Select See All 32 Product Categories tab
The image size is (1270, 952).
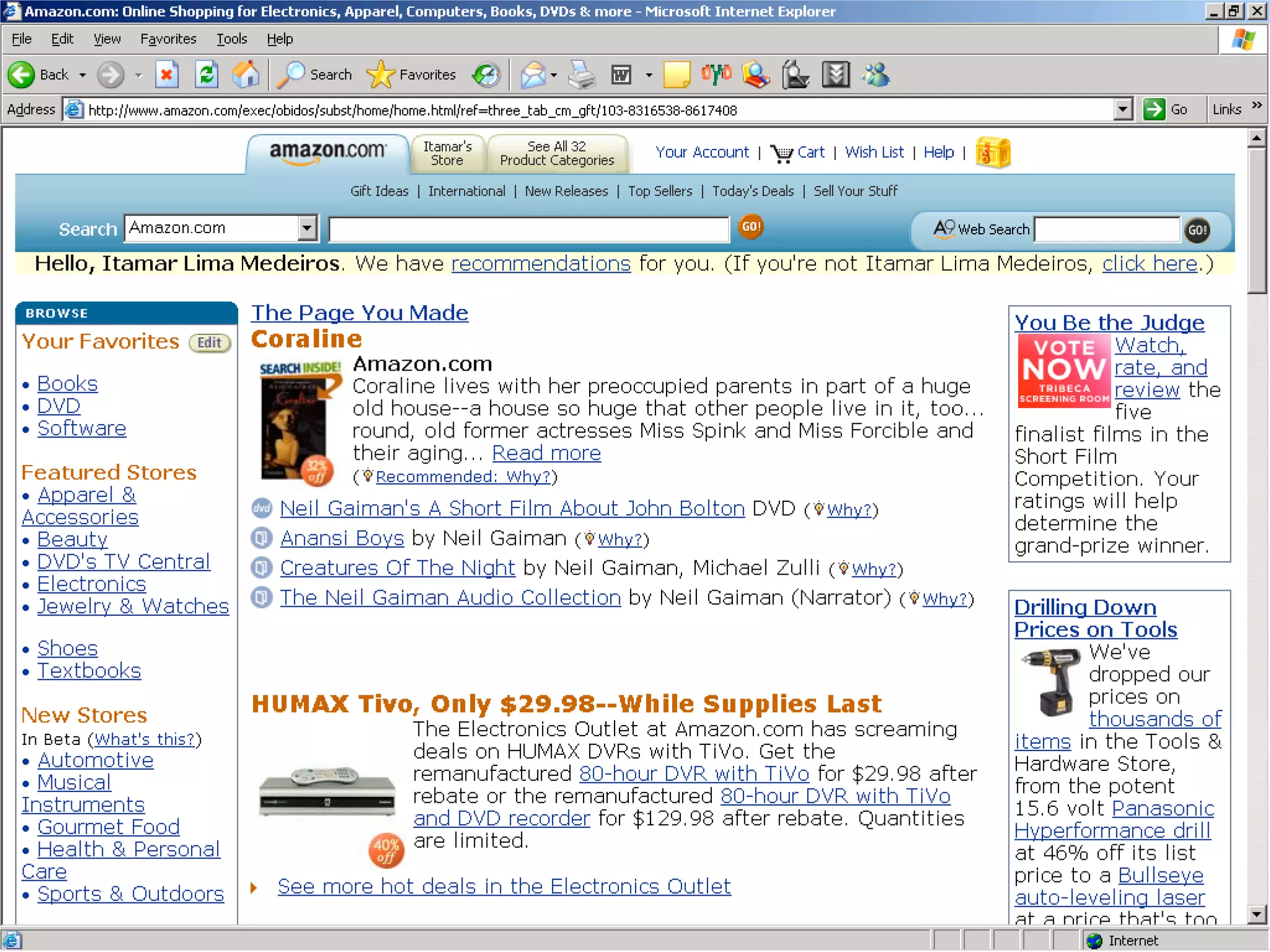[557, 153]
